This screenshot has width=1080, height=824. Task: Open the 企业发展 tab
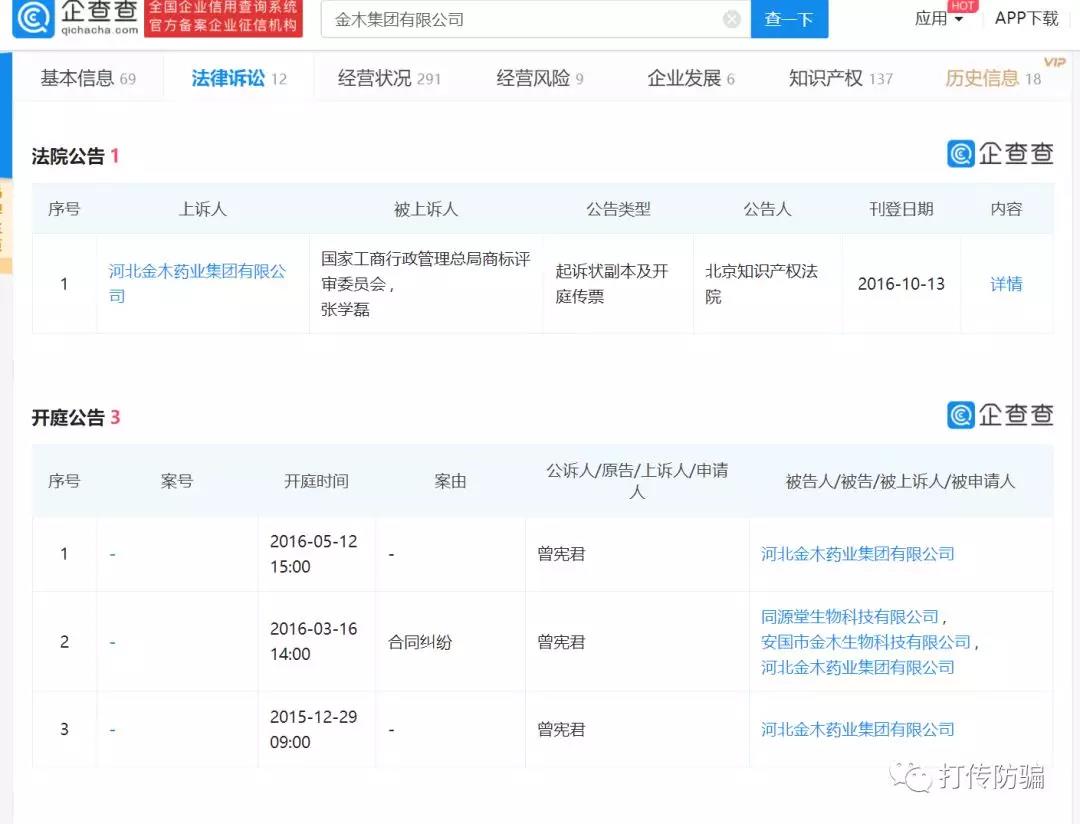[690, 79]
